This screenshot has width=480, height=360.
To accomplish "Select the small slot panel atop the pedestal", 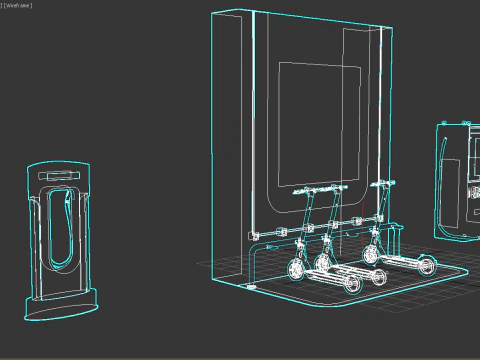I will pos(59,176).
